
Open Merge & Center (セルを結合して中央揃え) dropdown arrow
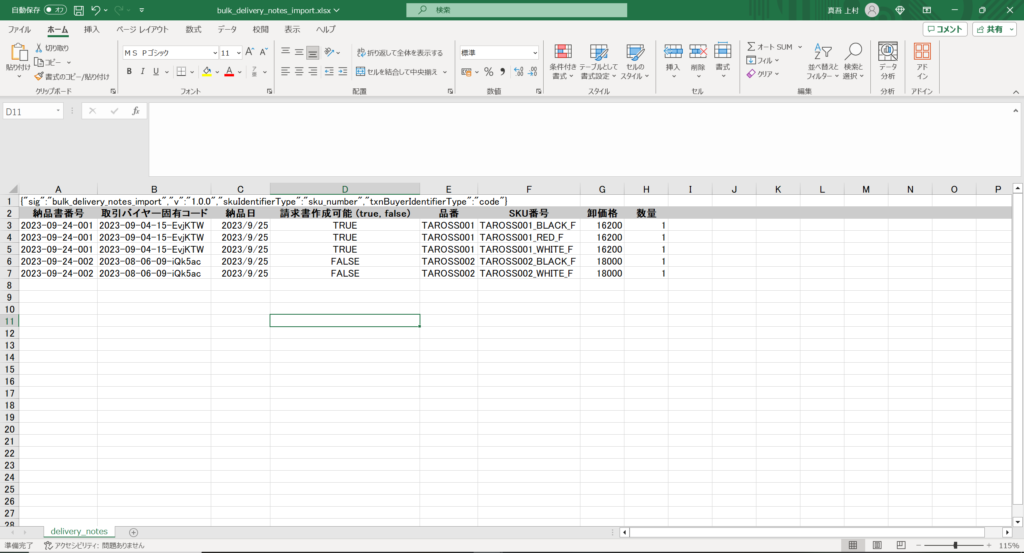(x=445, y=72)
